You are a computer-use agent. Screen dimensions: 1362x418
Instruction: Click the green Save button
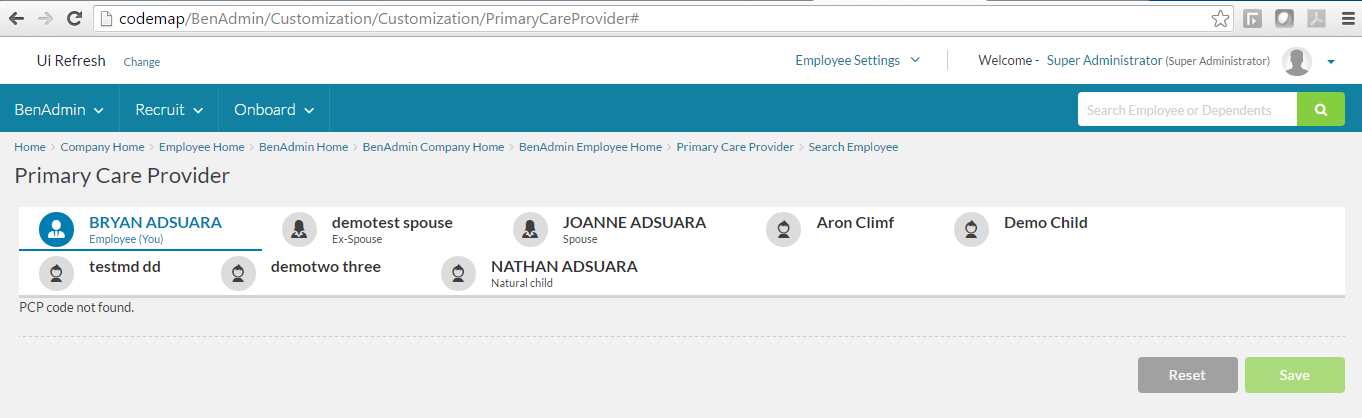point(1295,375)
